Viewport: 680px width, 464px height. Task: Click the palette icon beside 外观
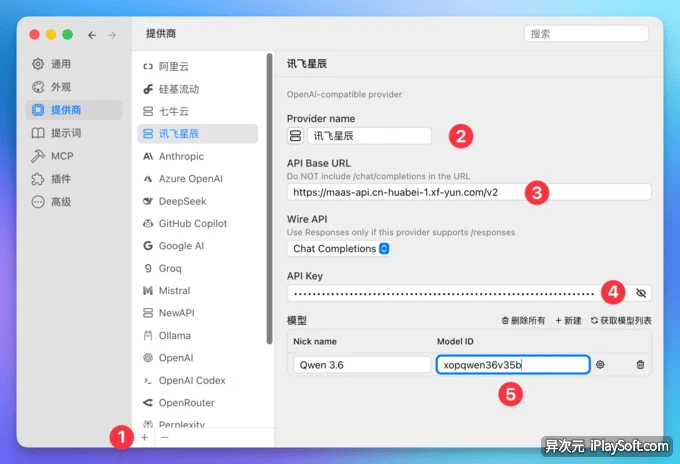coord(38,87)
